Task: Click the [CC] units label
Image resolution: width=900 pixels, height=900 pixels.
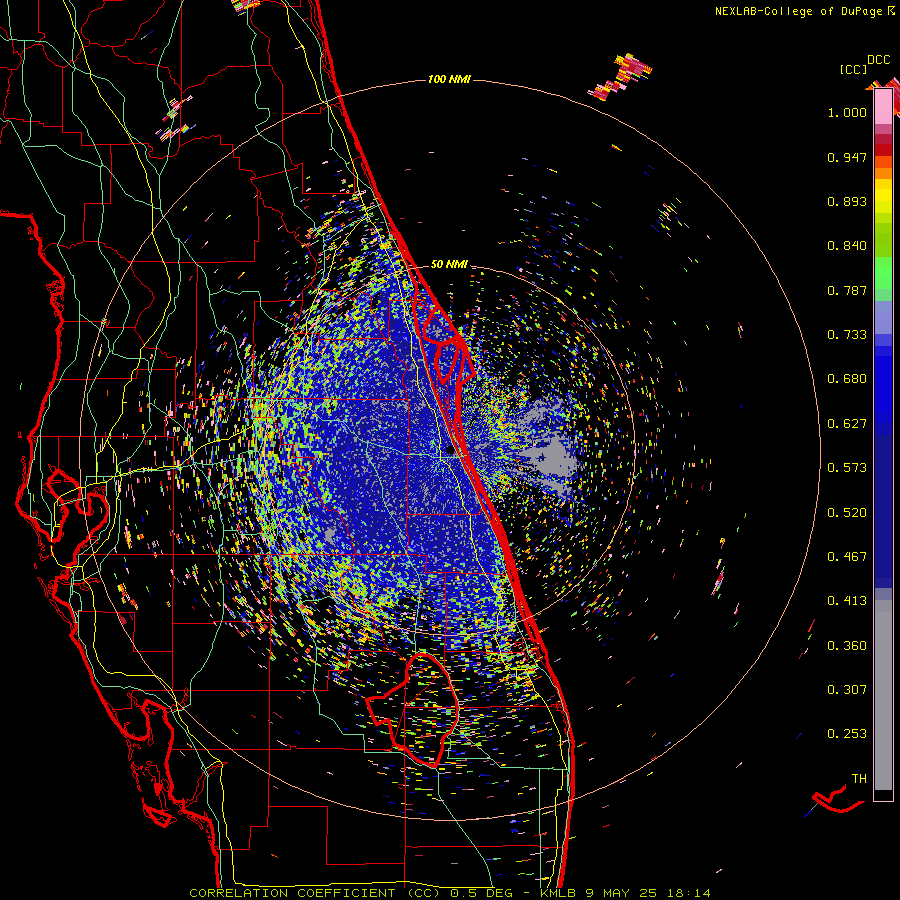Action: coord(853,69)
